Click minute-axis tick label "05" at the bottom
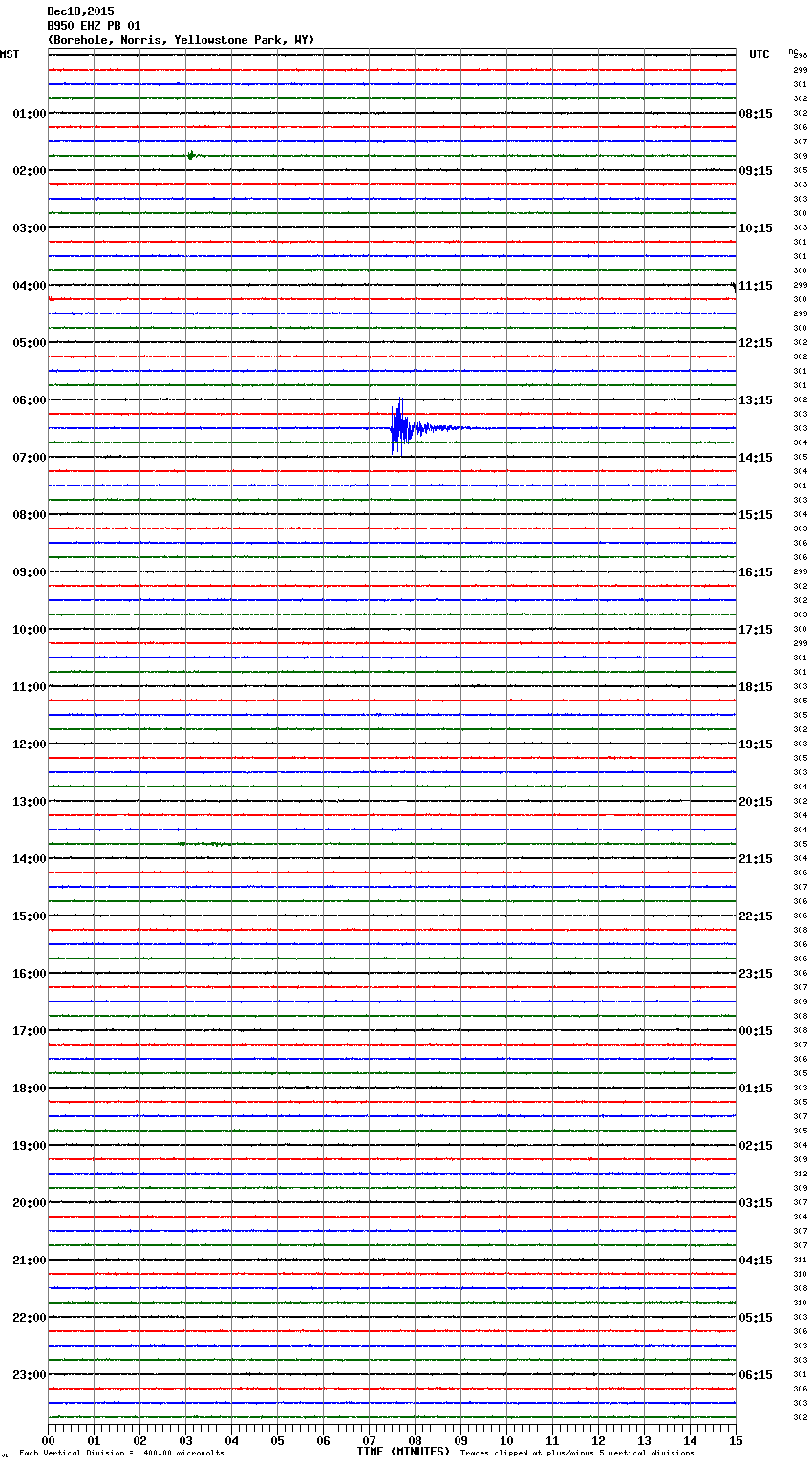Screen dimensions: 812x1466 coord(277,1441)
